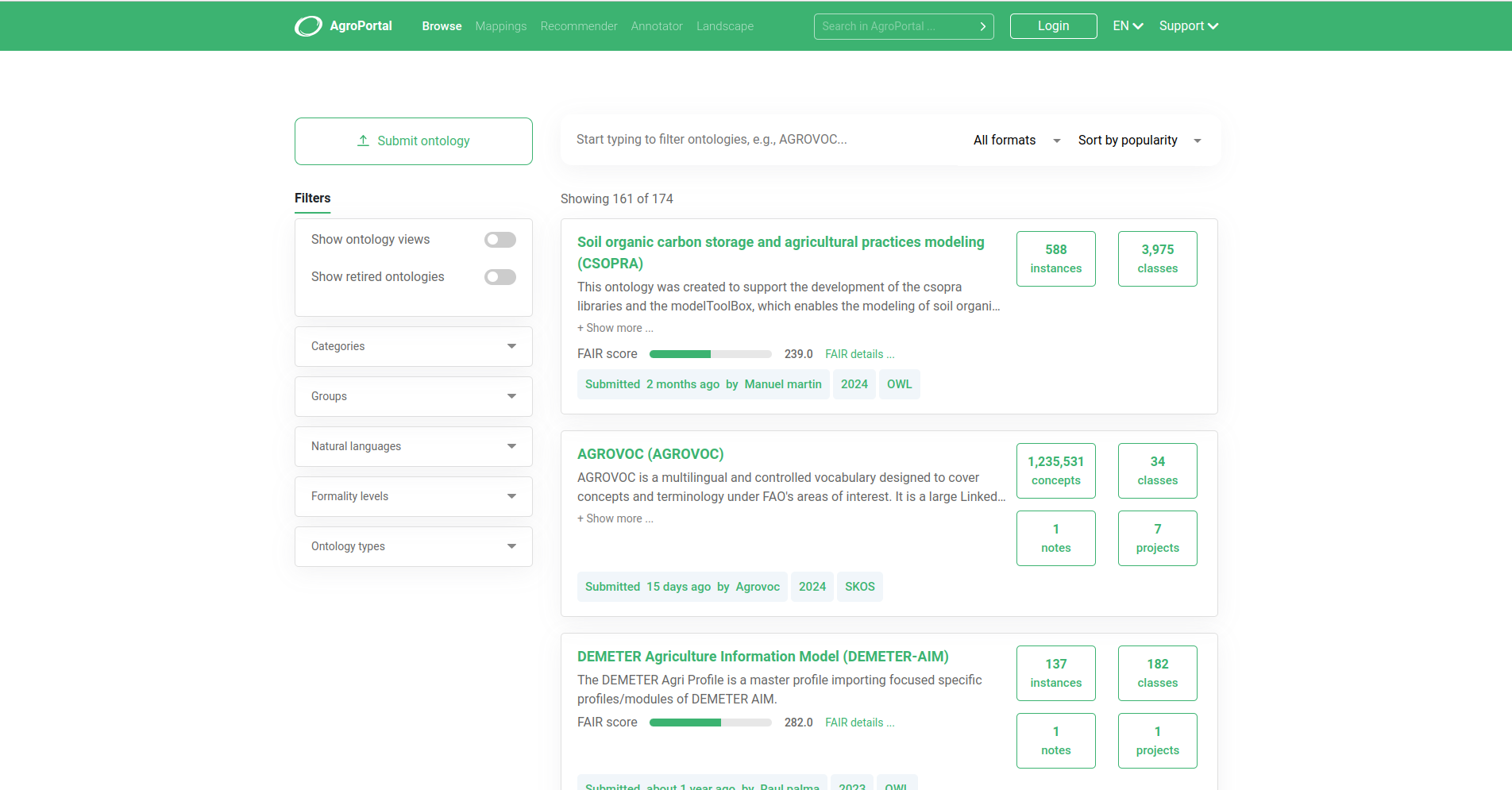Open the Mappings page
Screen dimensions: 1512x790
pos(501,26)
